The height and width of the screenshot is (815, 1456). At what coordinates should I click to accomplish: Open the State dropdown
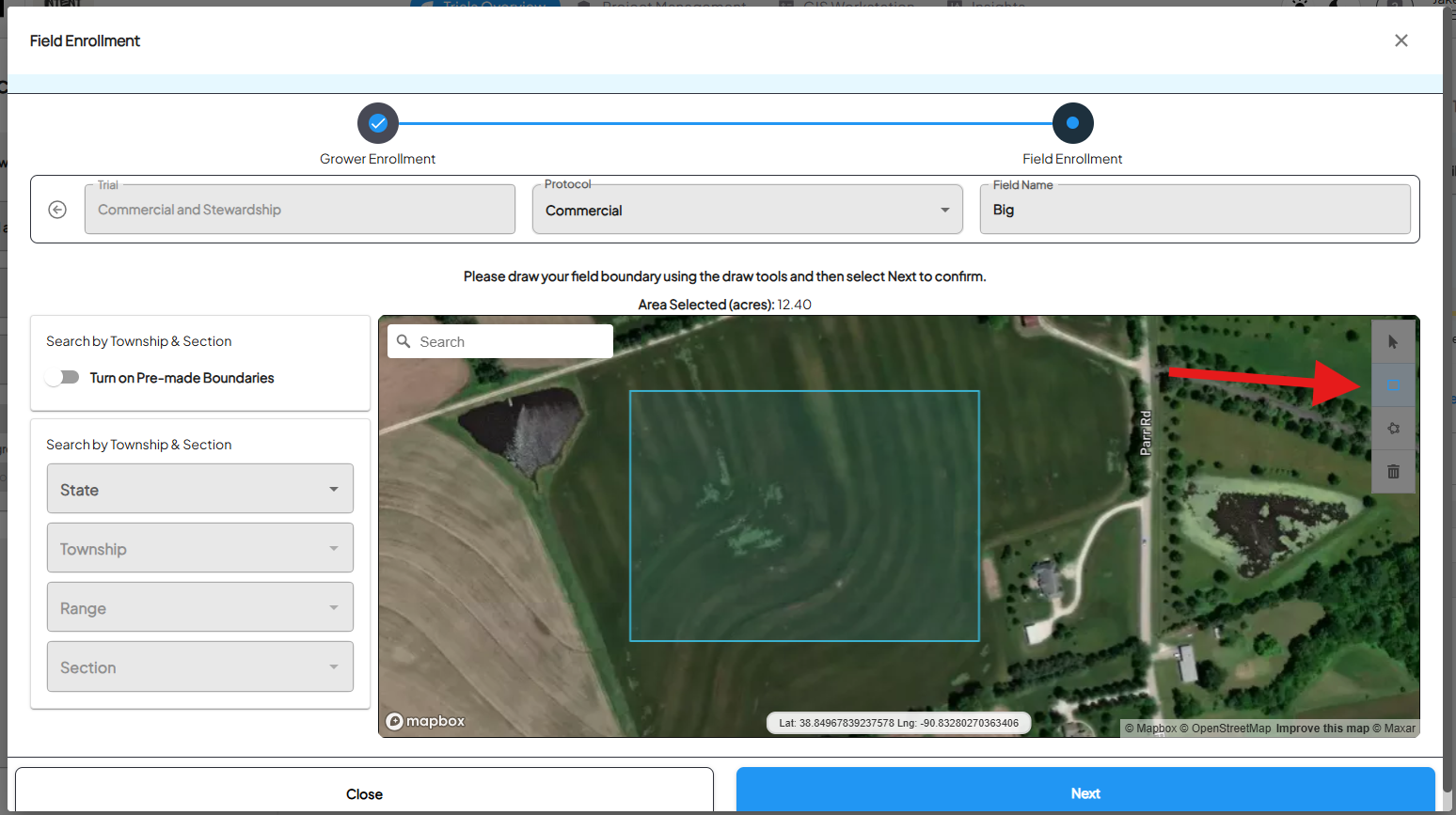tap(200, 489)
